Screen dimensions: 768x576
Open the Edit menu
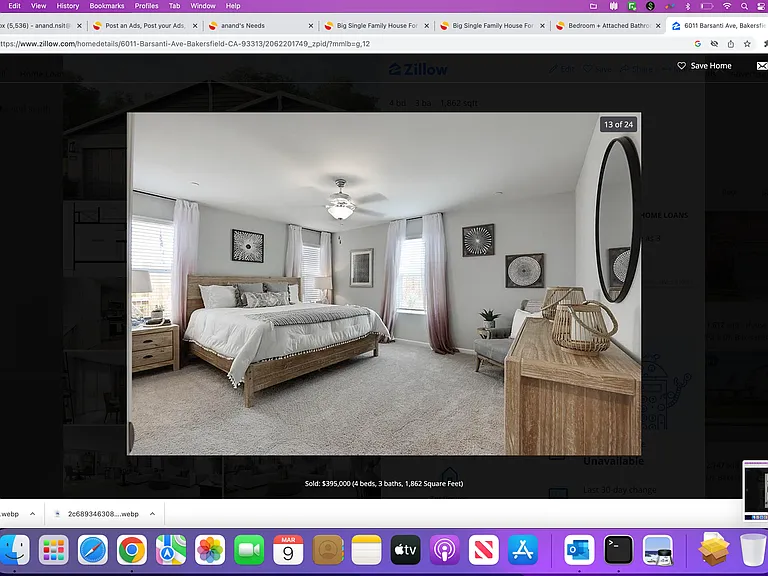click(14, 6)
